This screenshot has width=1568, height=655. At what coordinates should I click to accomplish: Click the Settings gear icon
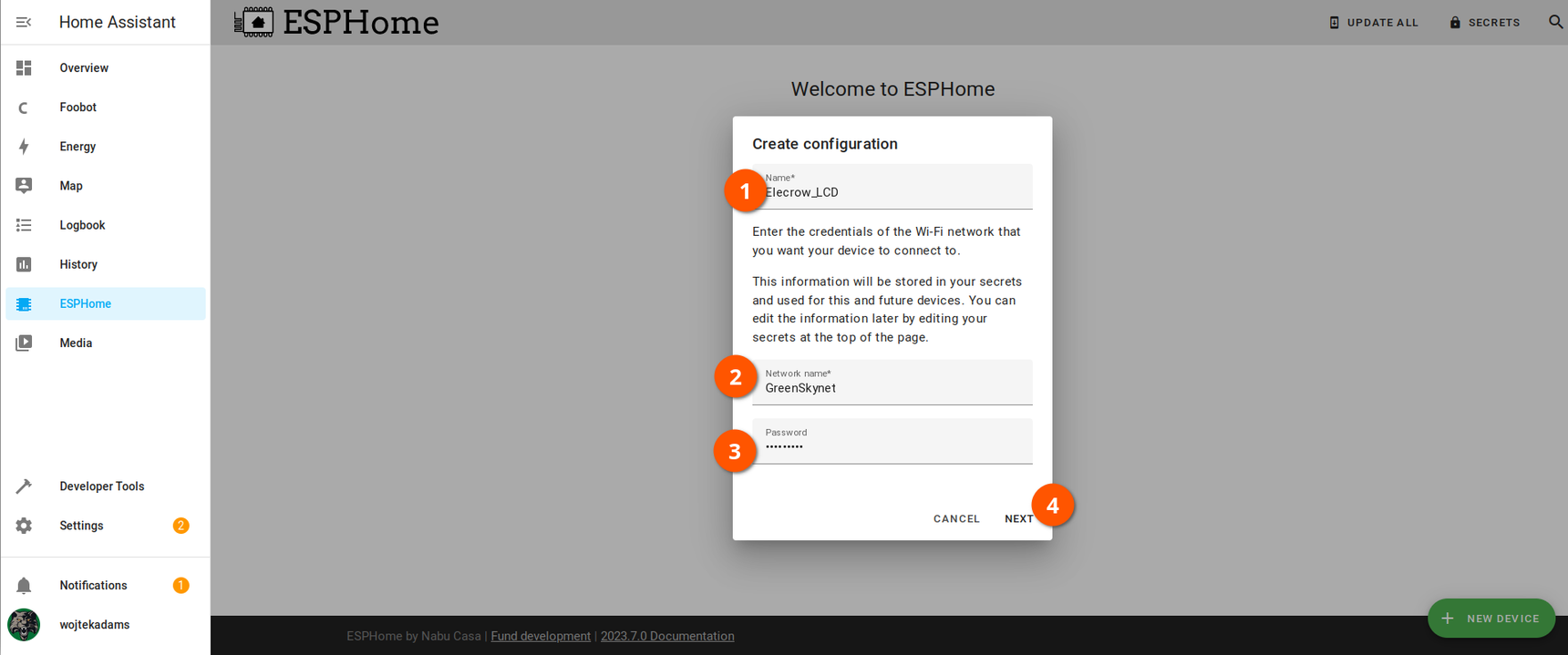coord(24,526)
